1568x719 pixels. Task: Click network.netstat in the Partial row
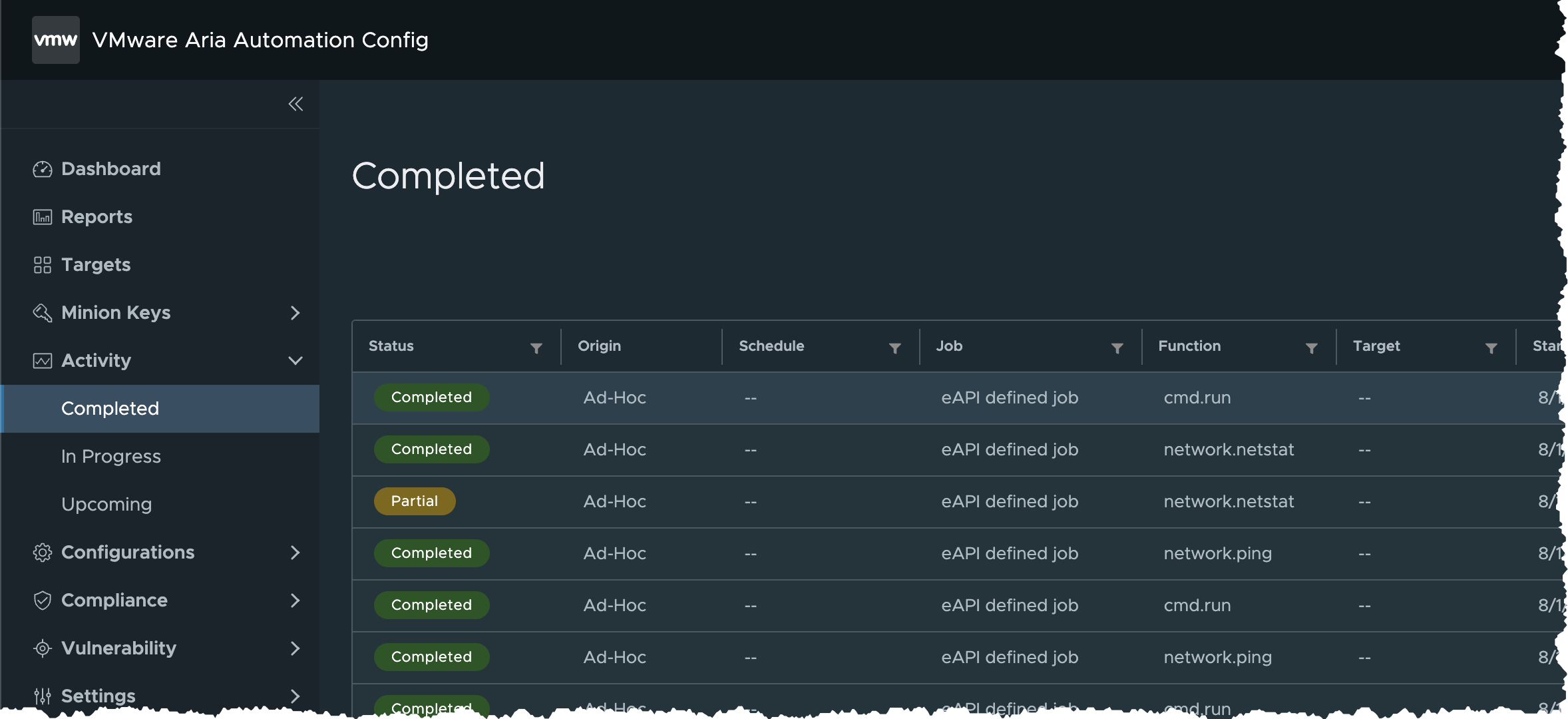tap(1229, 501)
